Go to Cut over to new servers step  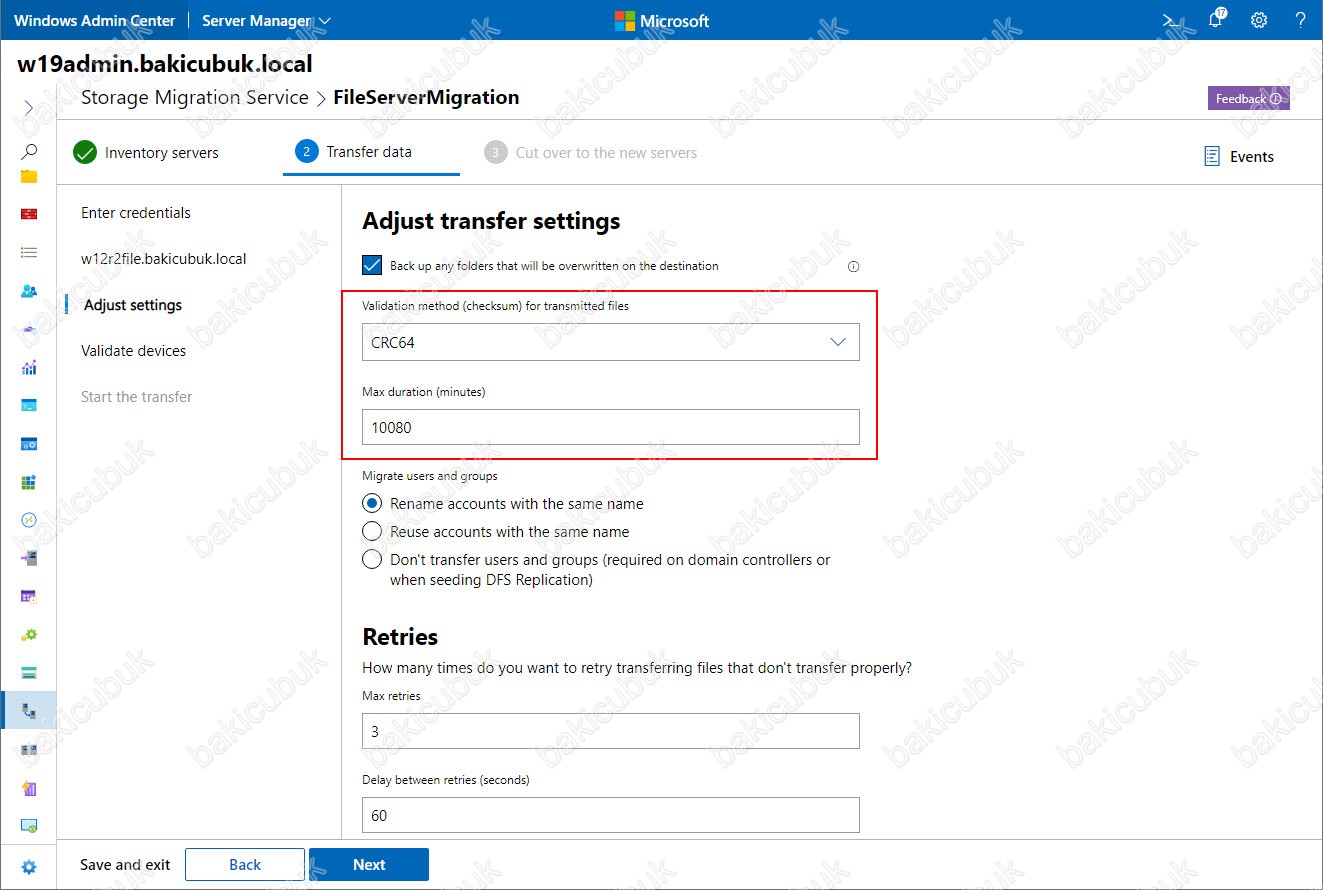(591, 153)
